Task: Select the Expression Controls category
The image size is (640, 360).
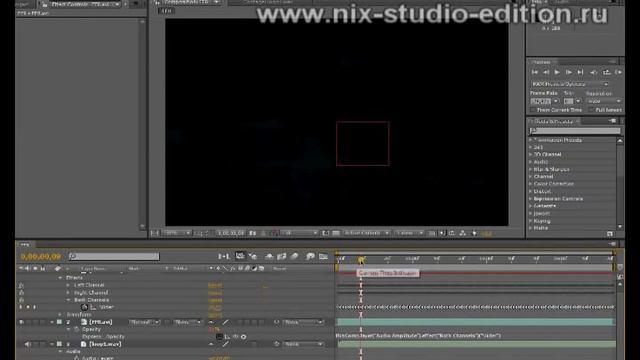Action: (558, 198)
